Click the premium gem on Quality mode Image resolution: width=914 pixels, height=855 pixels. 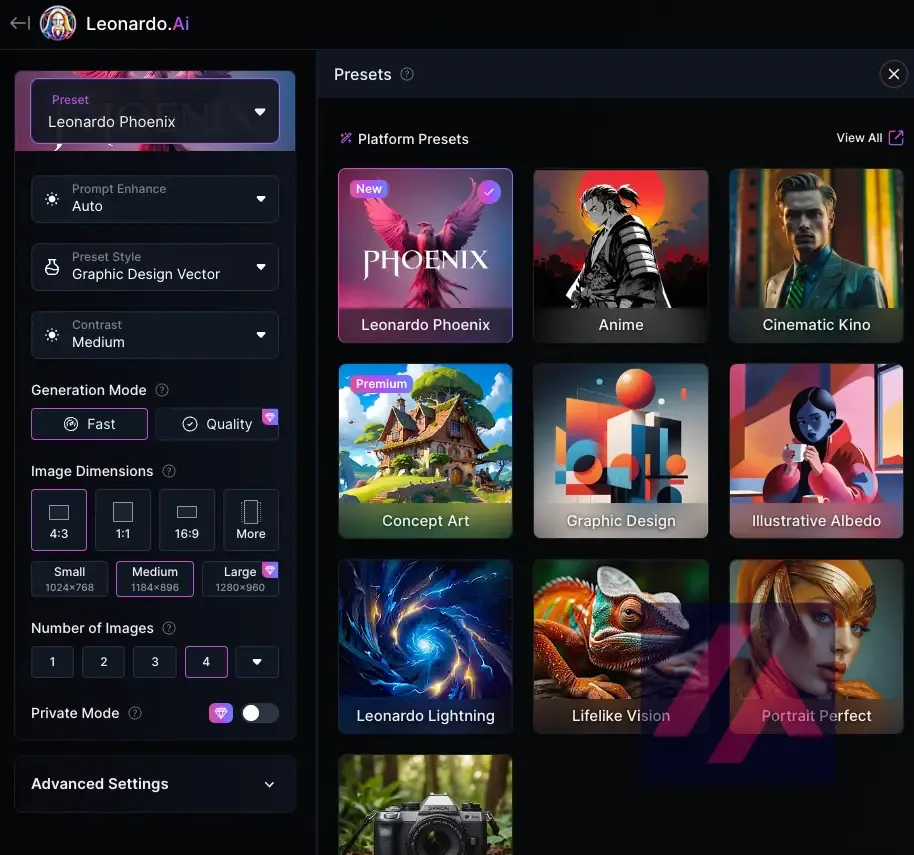coord(270,417)
